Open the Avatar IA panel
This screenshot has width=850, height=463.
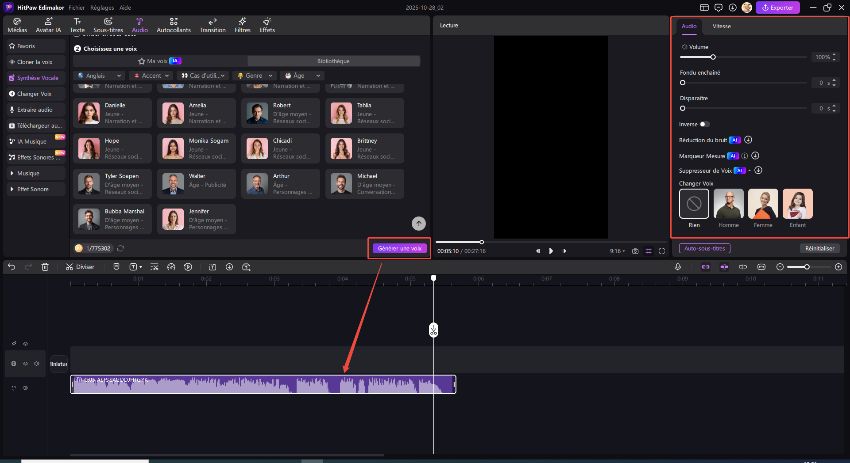[47, 23]
